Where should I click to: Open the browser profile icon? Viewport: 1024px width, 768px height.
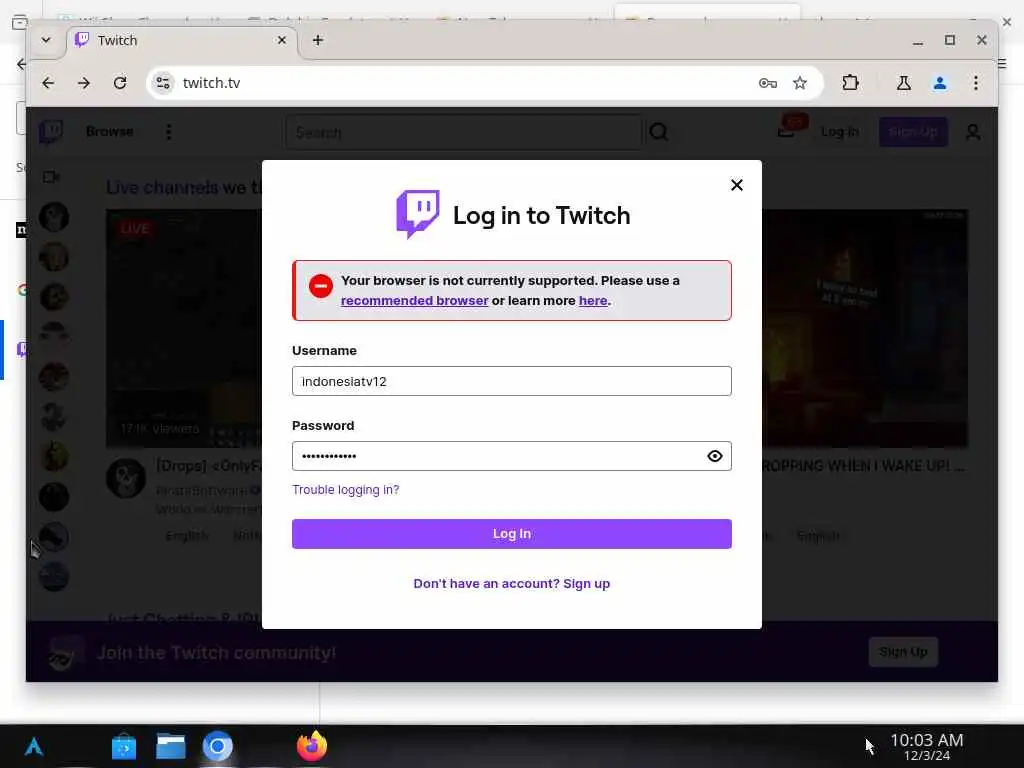[x=940, y=83]
